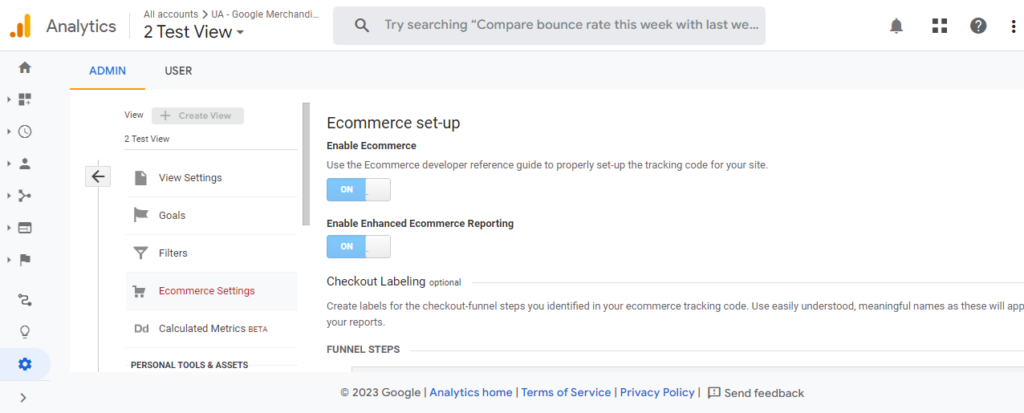Viewport: 1024px width, 413px height.
Task: Open the Attribution path icon
Action: click(x=25, y=300)
